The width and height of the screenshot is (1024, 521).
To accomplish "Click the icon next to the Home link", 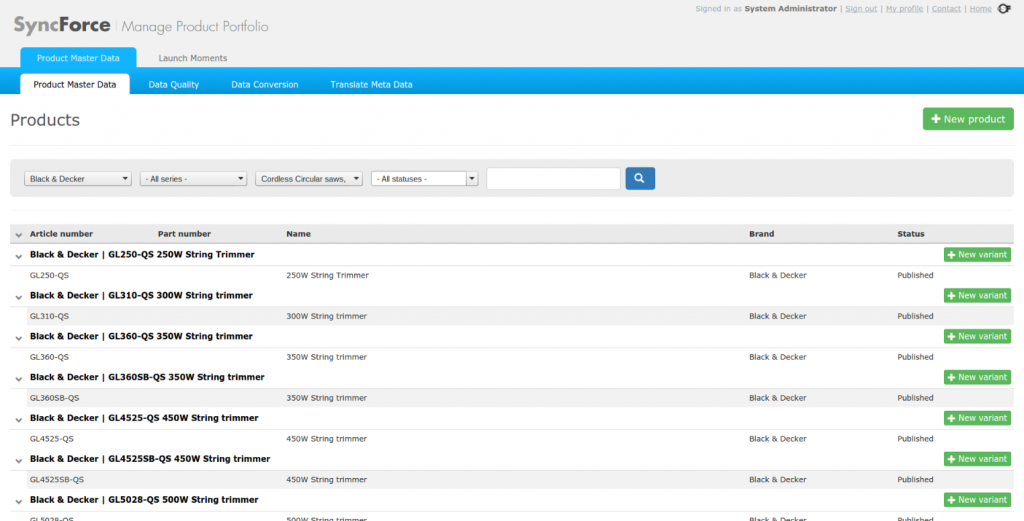I will click(1004, 9).
